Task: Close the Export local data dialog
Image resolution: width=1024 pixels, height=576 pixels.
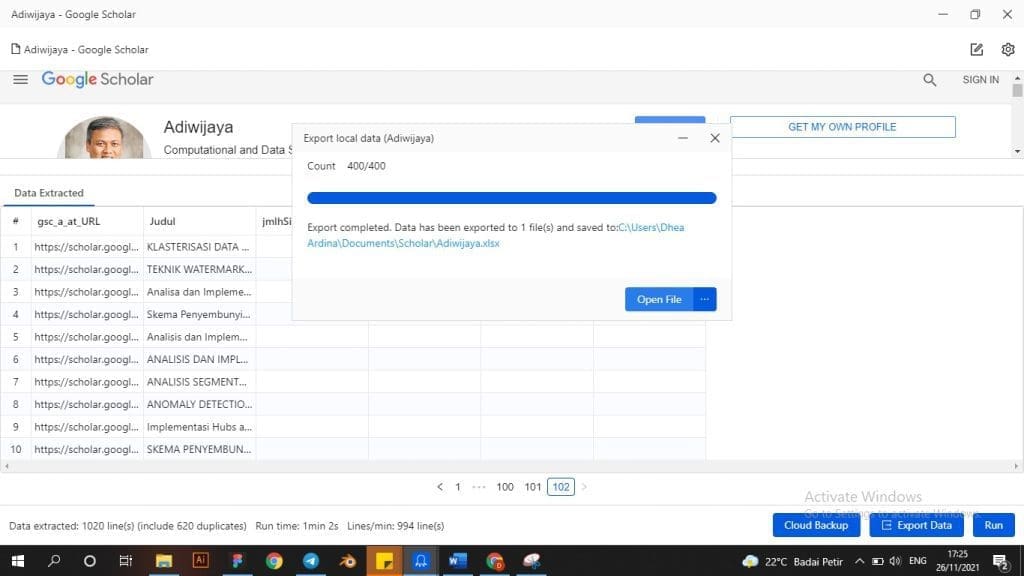Action: 715,138
